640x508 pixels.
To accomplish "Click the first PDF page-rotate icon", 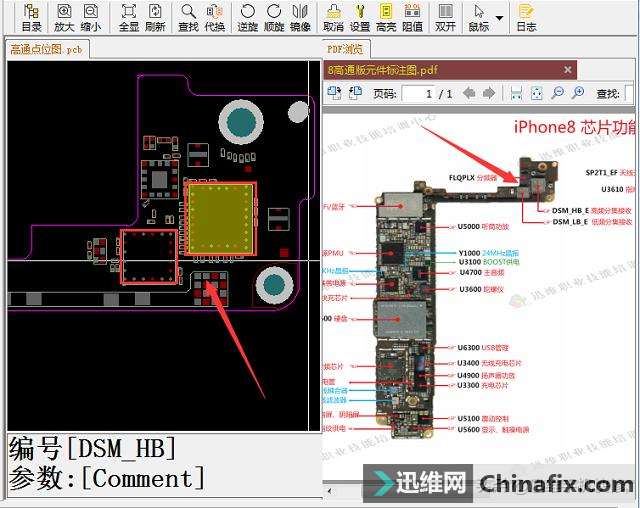I will tap(335, 93).
